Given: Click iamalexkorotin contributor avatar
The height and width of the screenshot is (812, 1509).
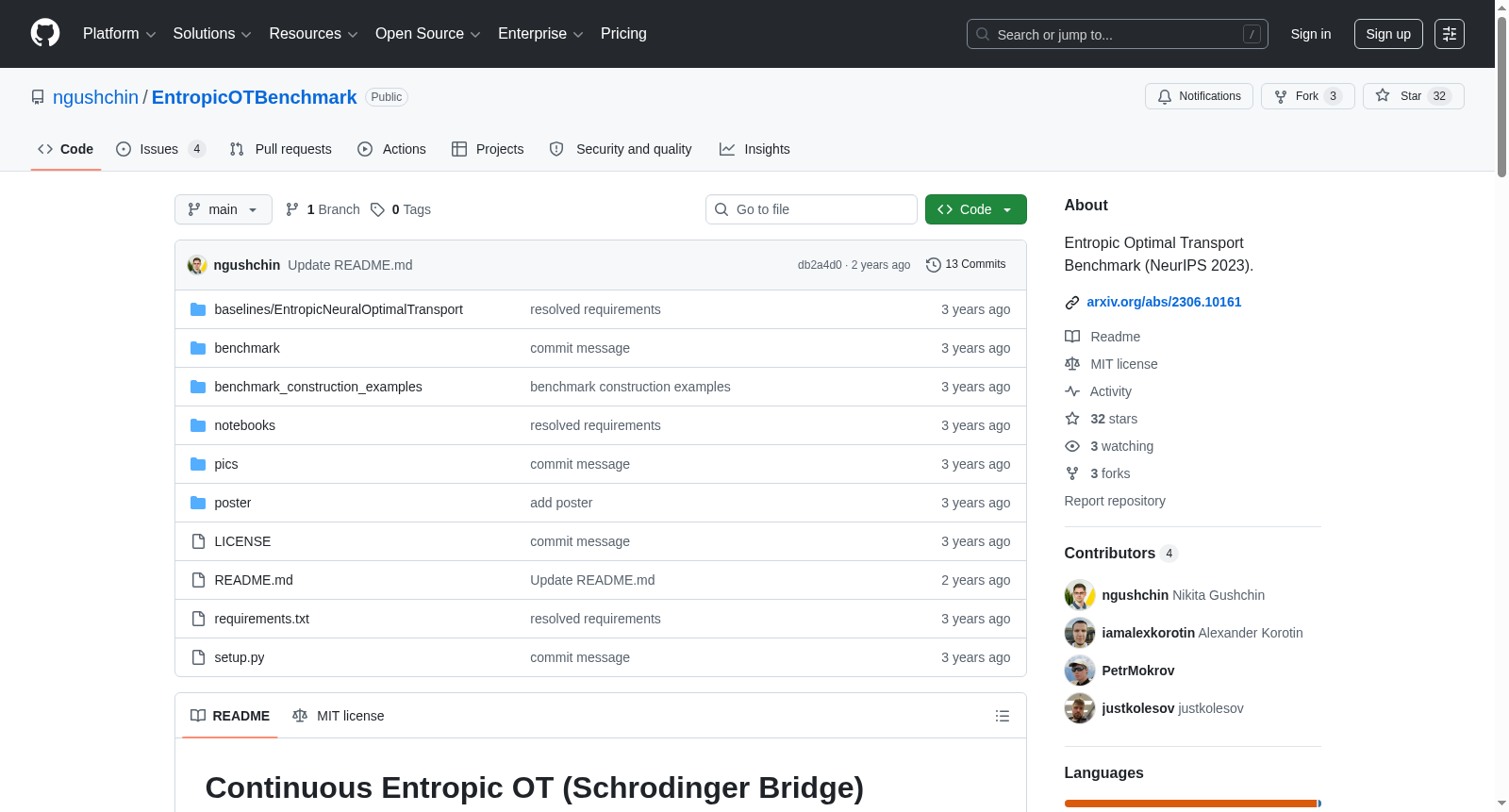Looking at the screenshot, I should 1080,633.
